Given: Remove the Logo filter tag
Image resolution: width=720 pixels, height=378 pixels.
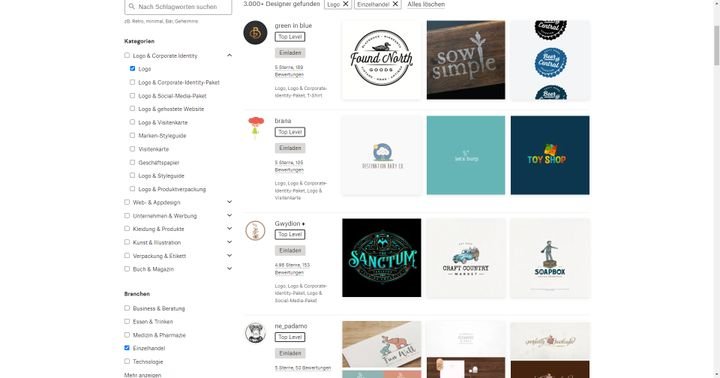Looking at the screenshot, I should (x=346, y=4).
